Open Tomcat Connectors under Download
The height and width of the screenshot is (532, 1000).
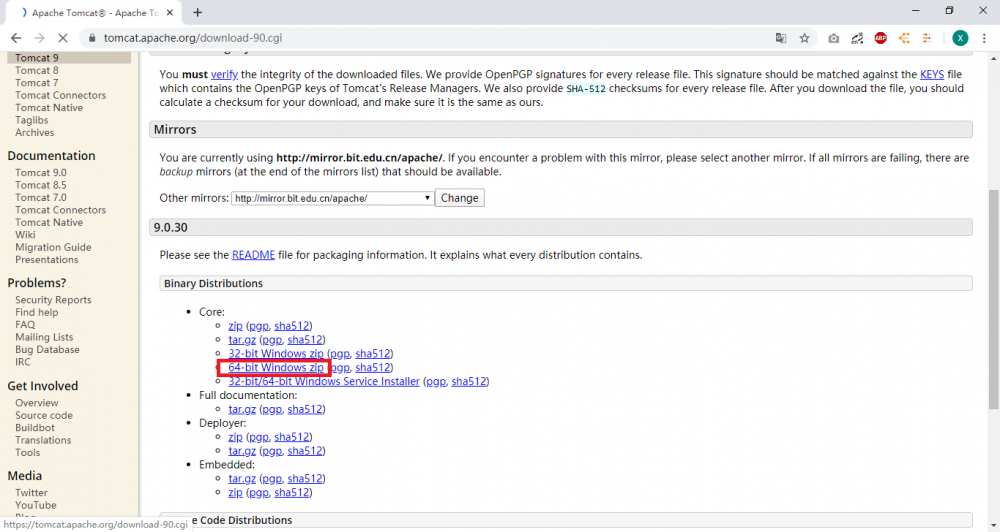tap(61, 96)
